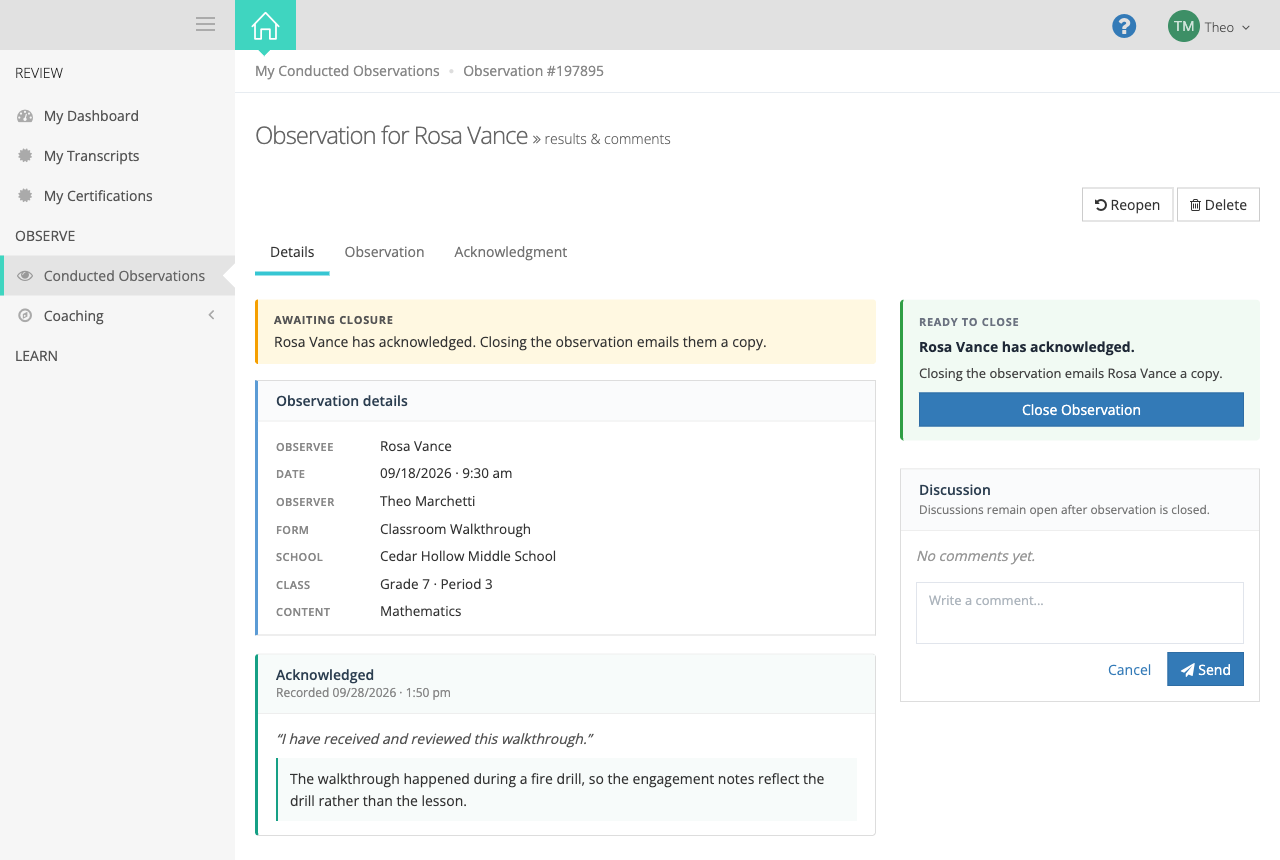Open the Theo user dropdown arrow
The width and height of the screenshot is (1280, 860).
pos(1246,28)
